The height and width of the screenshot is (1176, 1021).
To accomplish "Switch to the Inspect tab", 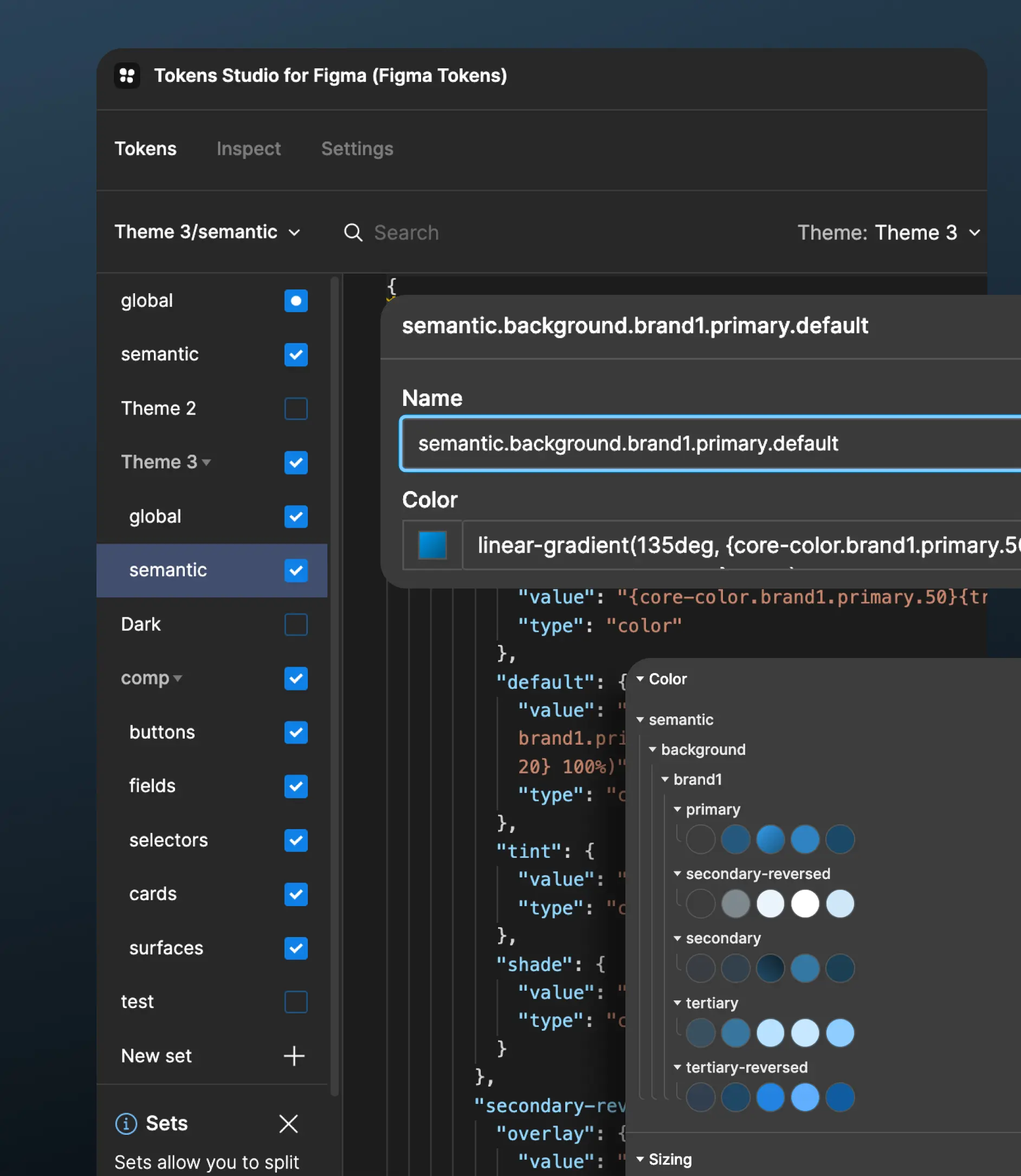I will tap(248, 148).
